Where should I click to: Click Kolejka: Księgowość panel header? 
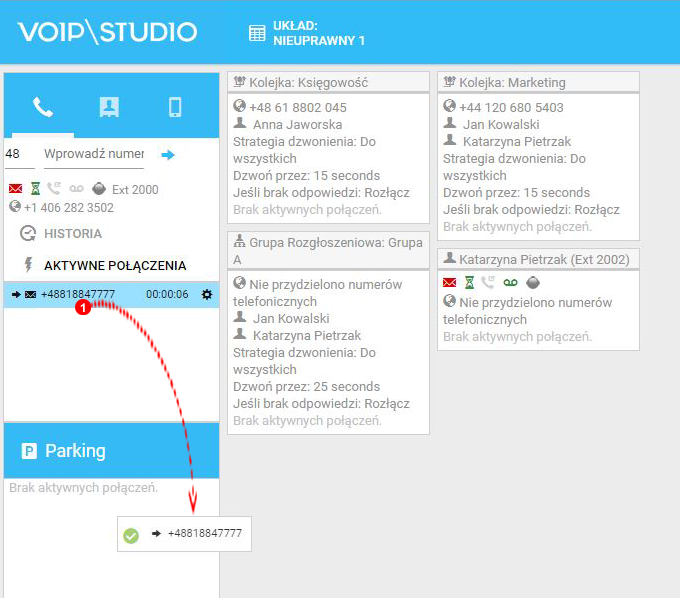328,82
